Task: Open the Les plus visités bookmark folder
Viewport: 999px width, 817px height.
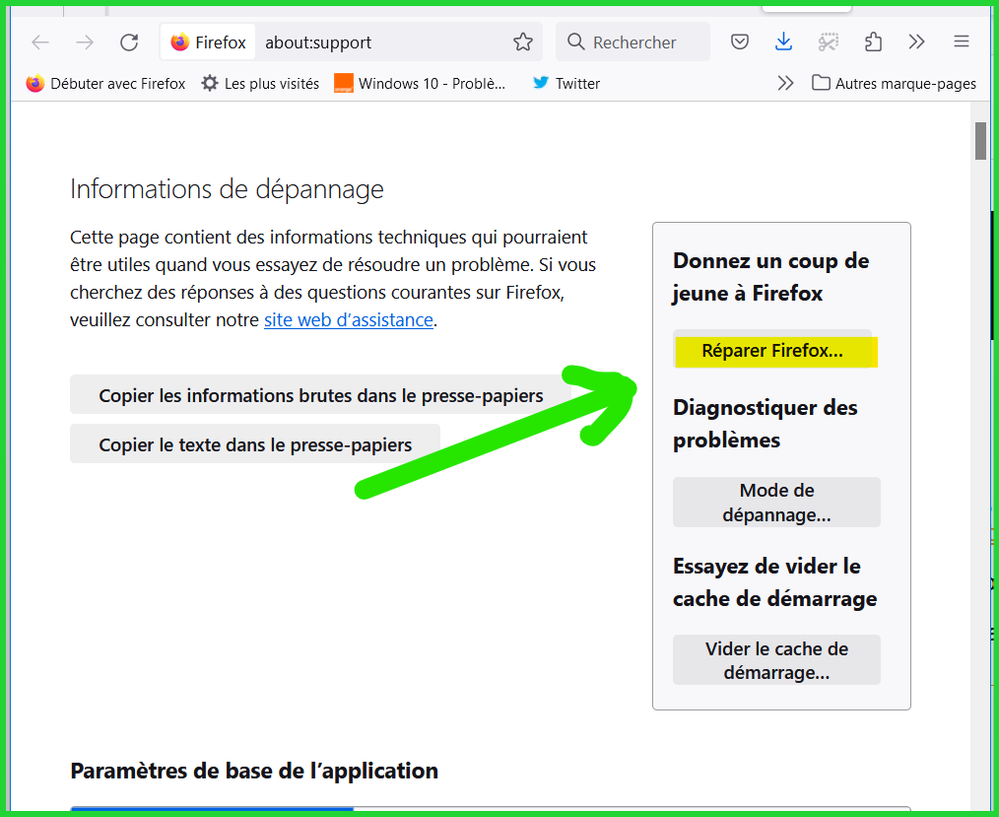Action: (260, 83)
